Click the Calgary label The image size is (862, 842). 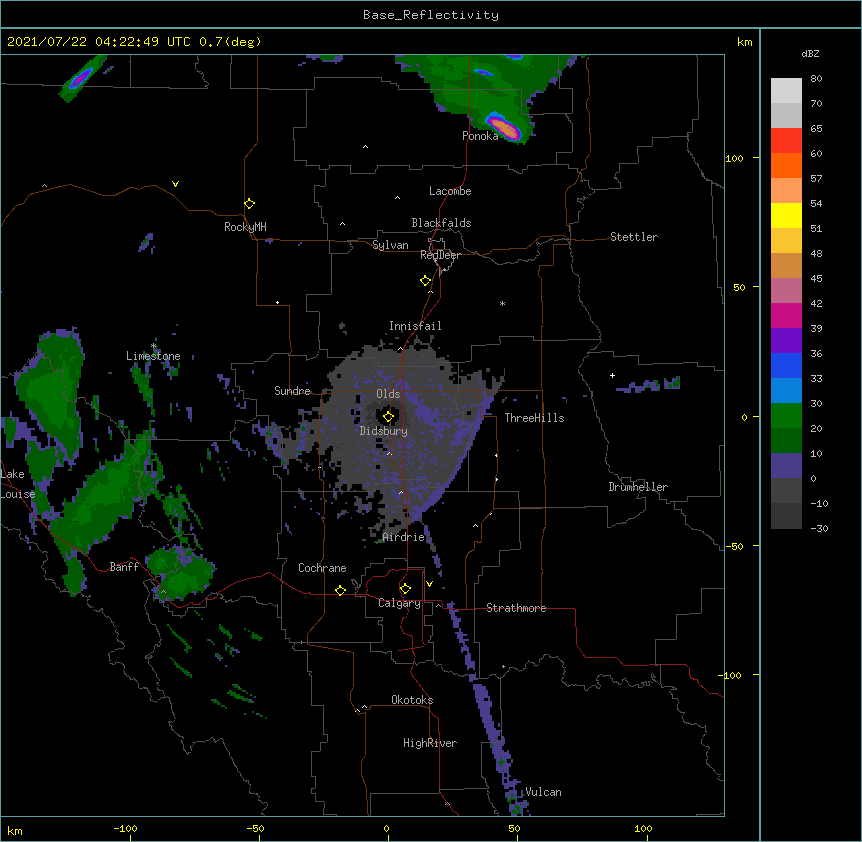399,603
